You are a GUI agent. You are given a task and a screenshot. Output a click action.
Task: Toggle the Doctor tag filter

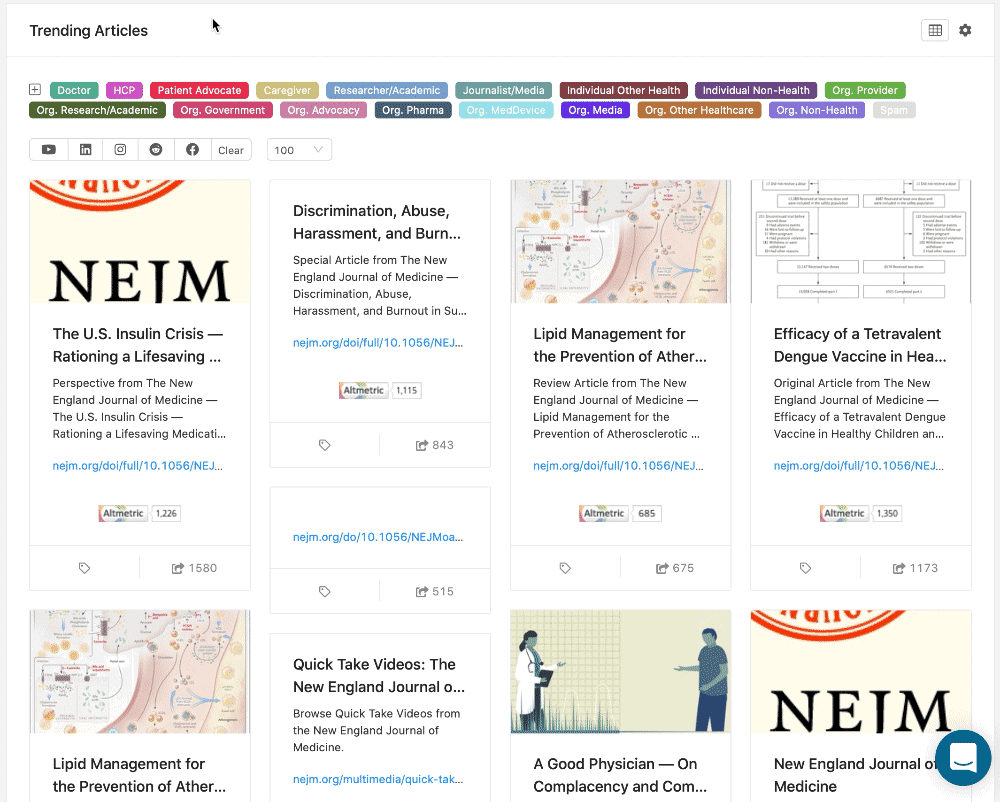click(74, 91)
